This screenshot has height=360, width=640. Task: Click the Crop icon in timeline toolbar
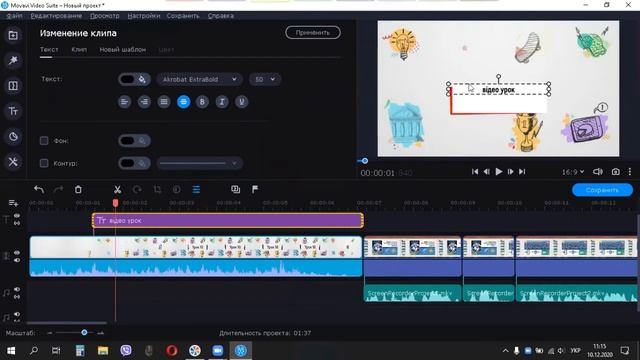point(157,189)
